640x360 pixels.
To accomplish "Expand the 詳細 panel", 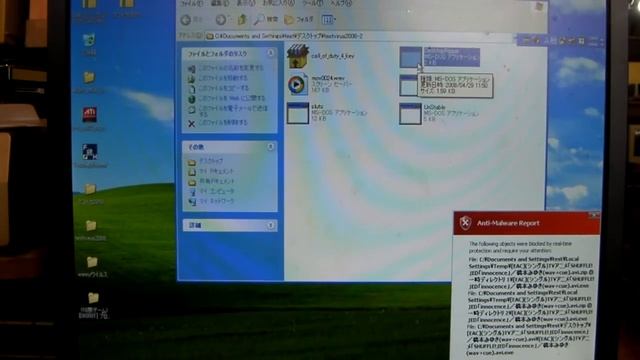I will pyautogui.click(x=270, y=225).
